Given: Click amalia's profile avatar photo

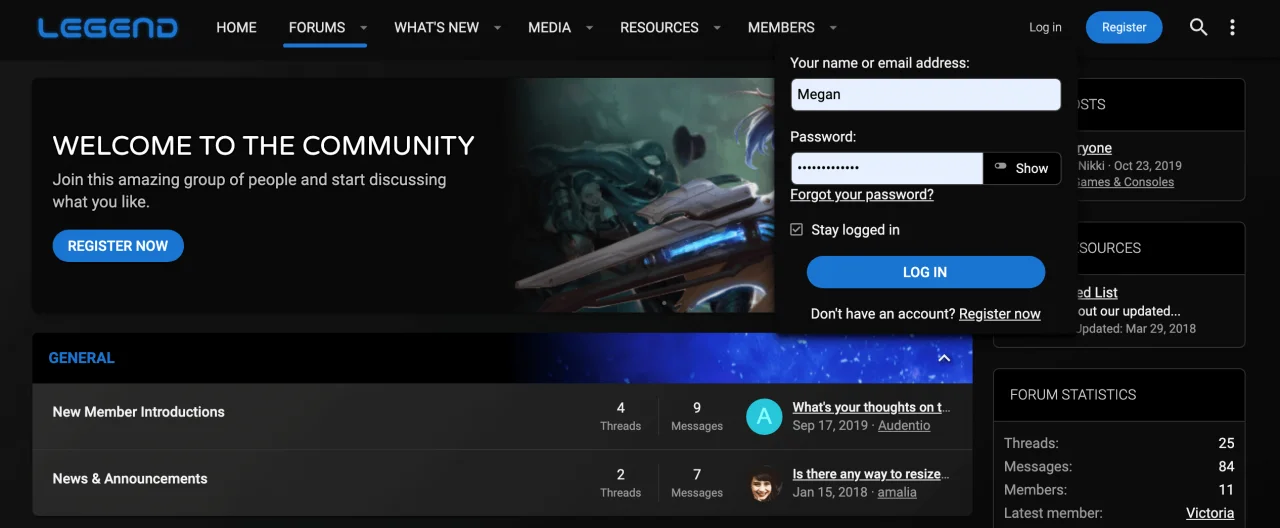Looking at the screenshot, I should [764, 484].
